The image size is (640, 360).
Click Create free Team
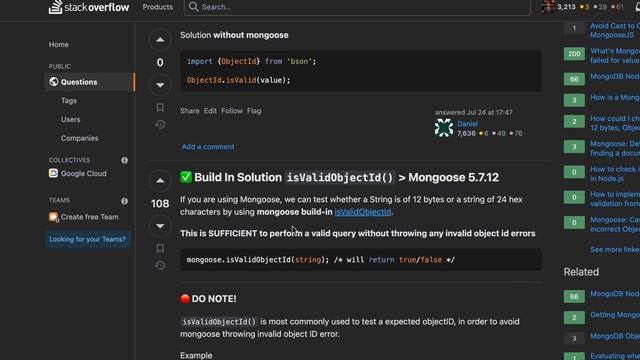tap(90, 217)
